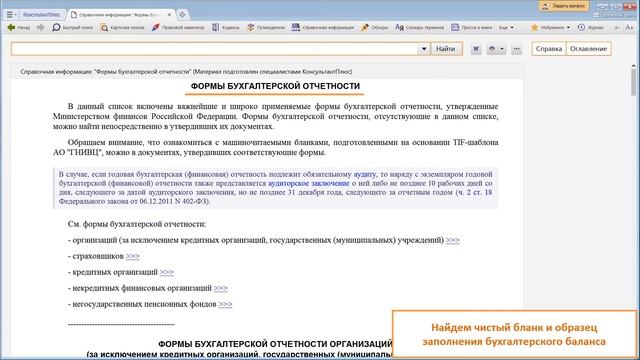
Task: Click the scrollbar up arrow
Action: pyautogui.click(x=633, y=66)
